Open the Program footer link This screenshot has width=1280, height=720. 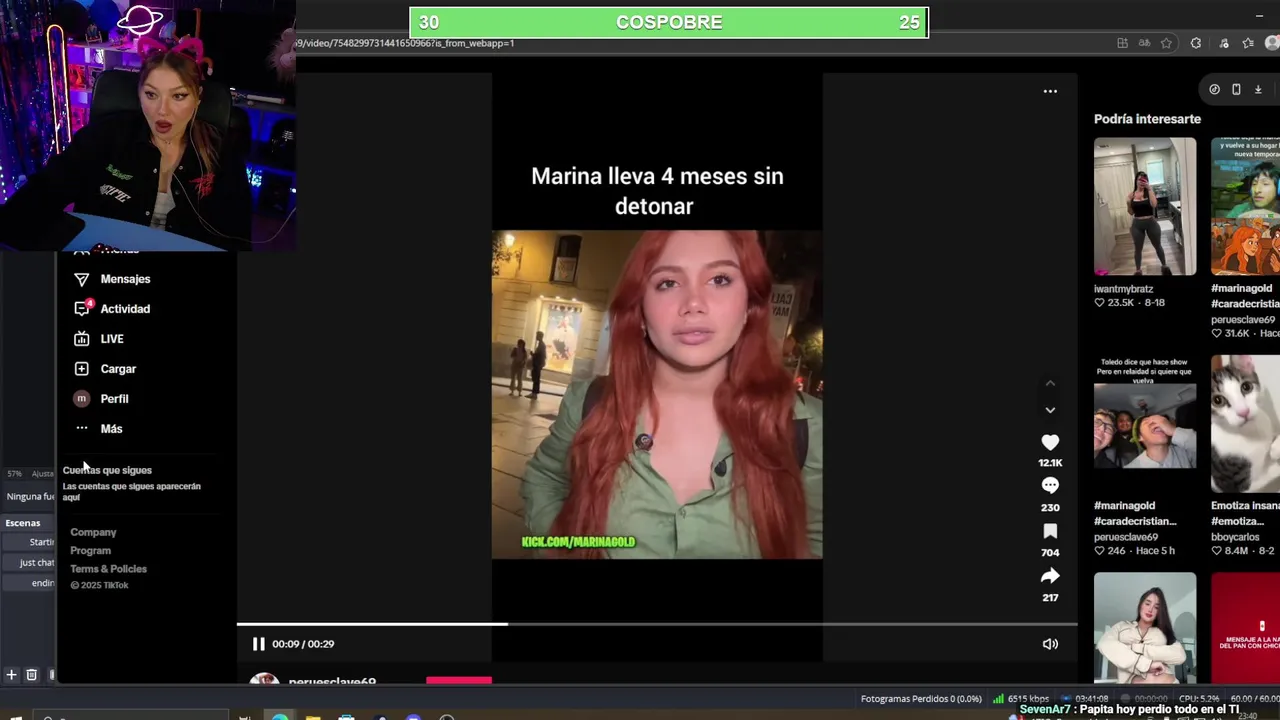[x=90, y=551]
